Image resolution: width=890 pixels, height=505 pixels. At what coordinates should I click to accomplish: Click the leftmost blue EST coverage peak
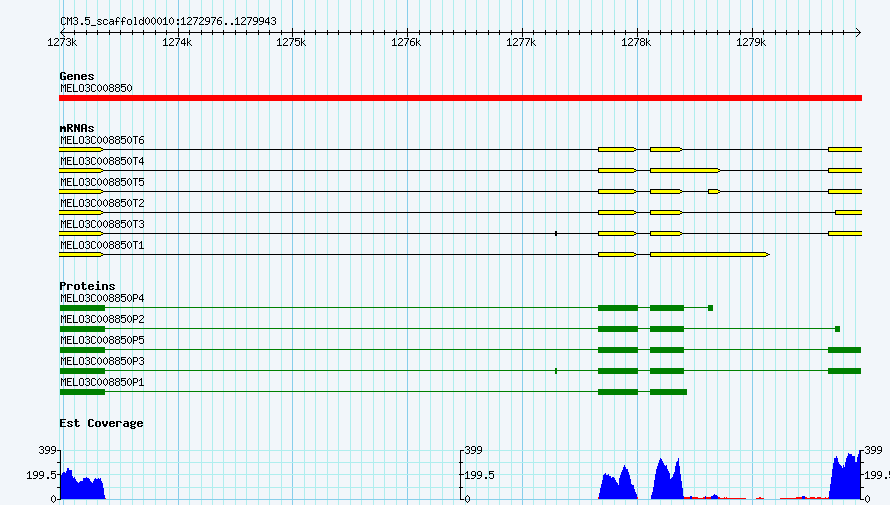(x=82, y=484)
